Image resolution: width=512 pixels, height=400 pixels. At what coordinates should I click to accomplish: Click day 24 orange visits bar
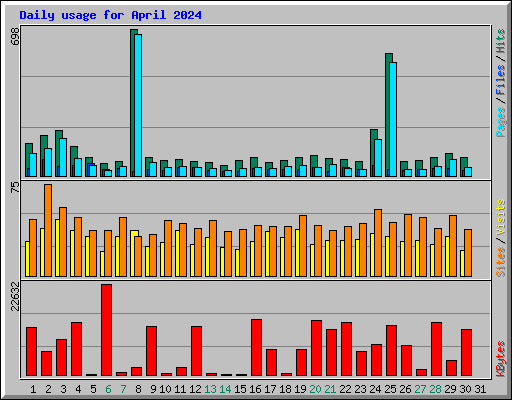tap(378, 243)
